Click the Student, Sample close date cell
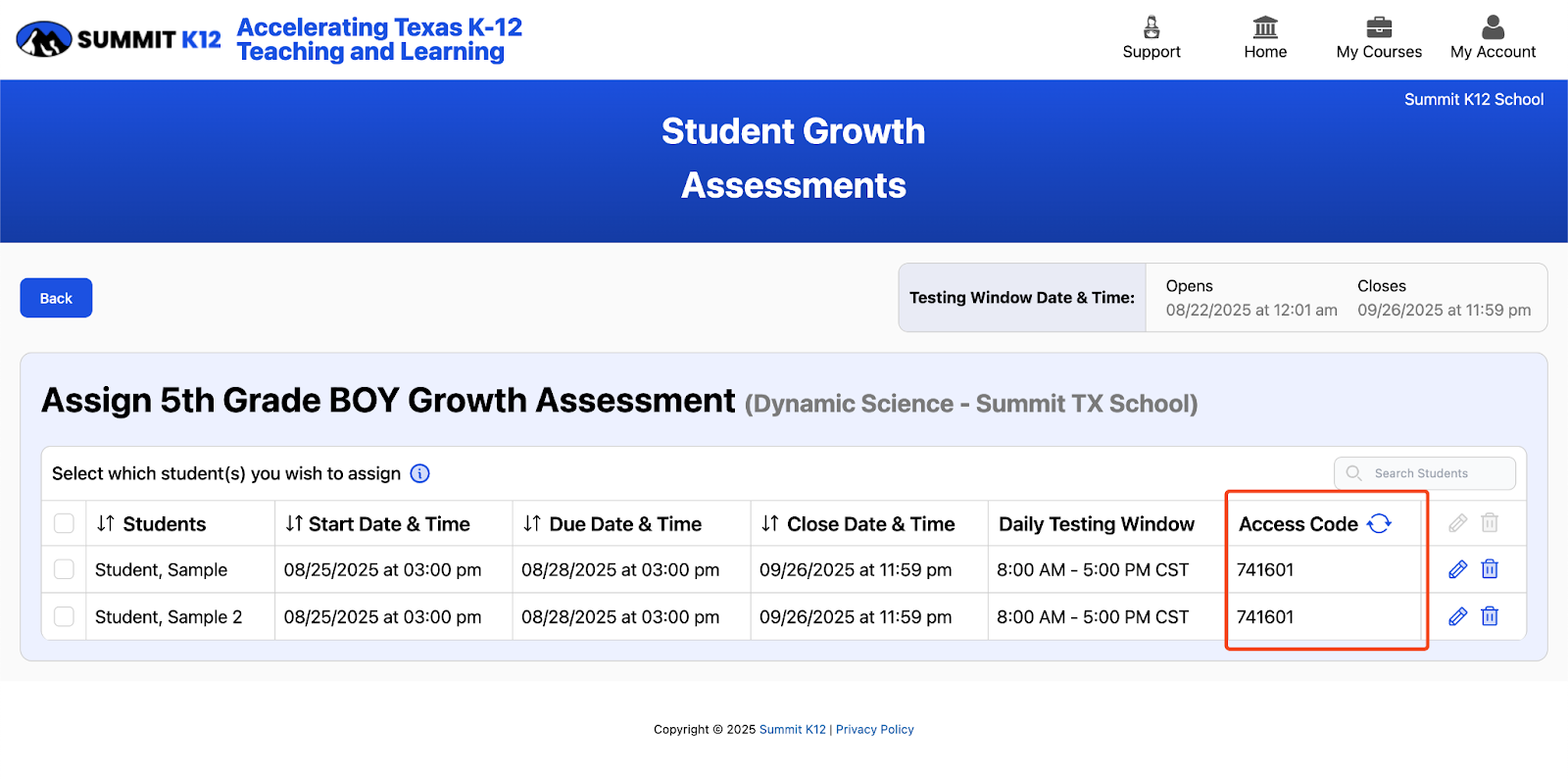 point(856,569)
